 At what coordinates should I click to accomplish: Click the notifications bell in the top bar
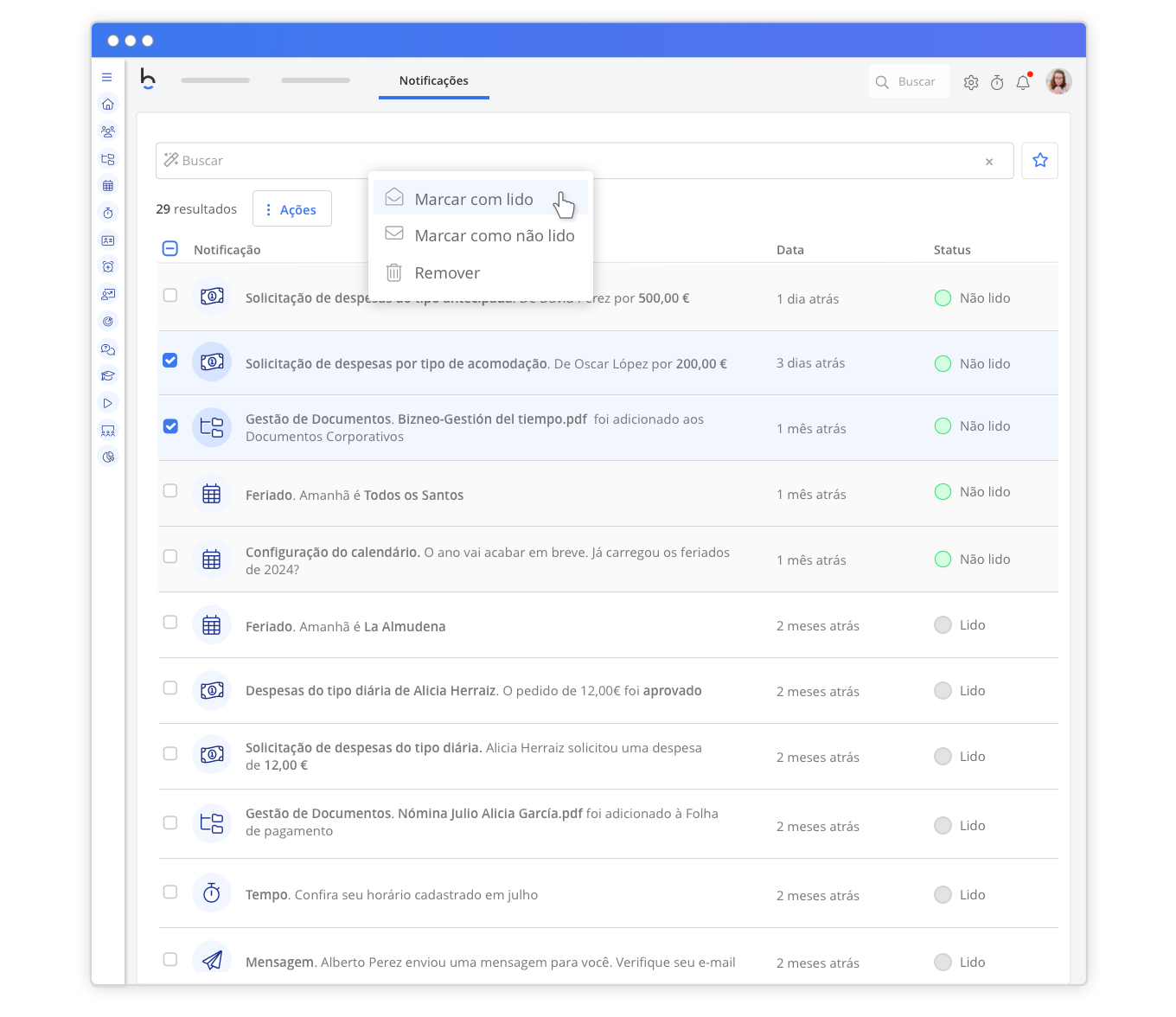pos(1023,82)
